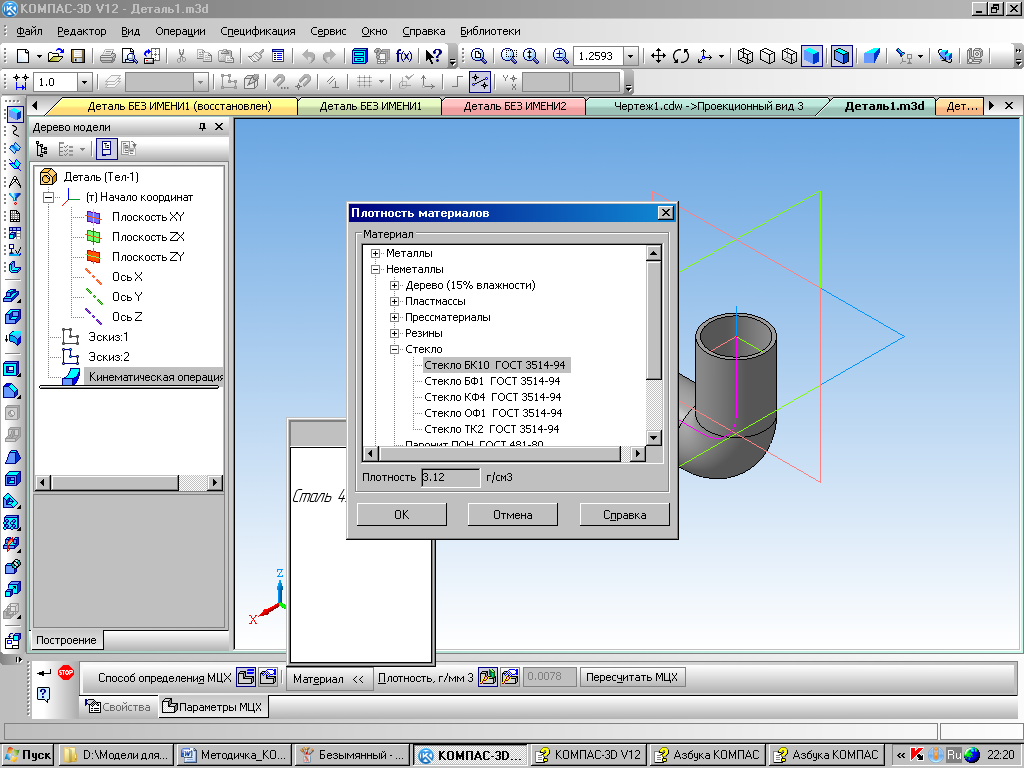Switch to Деталь БЕЗ ИМЕНИ2 tab

click(515, 106)
